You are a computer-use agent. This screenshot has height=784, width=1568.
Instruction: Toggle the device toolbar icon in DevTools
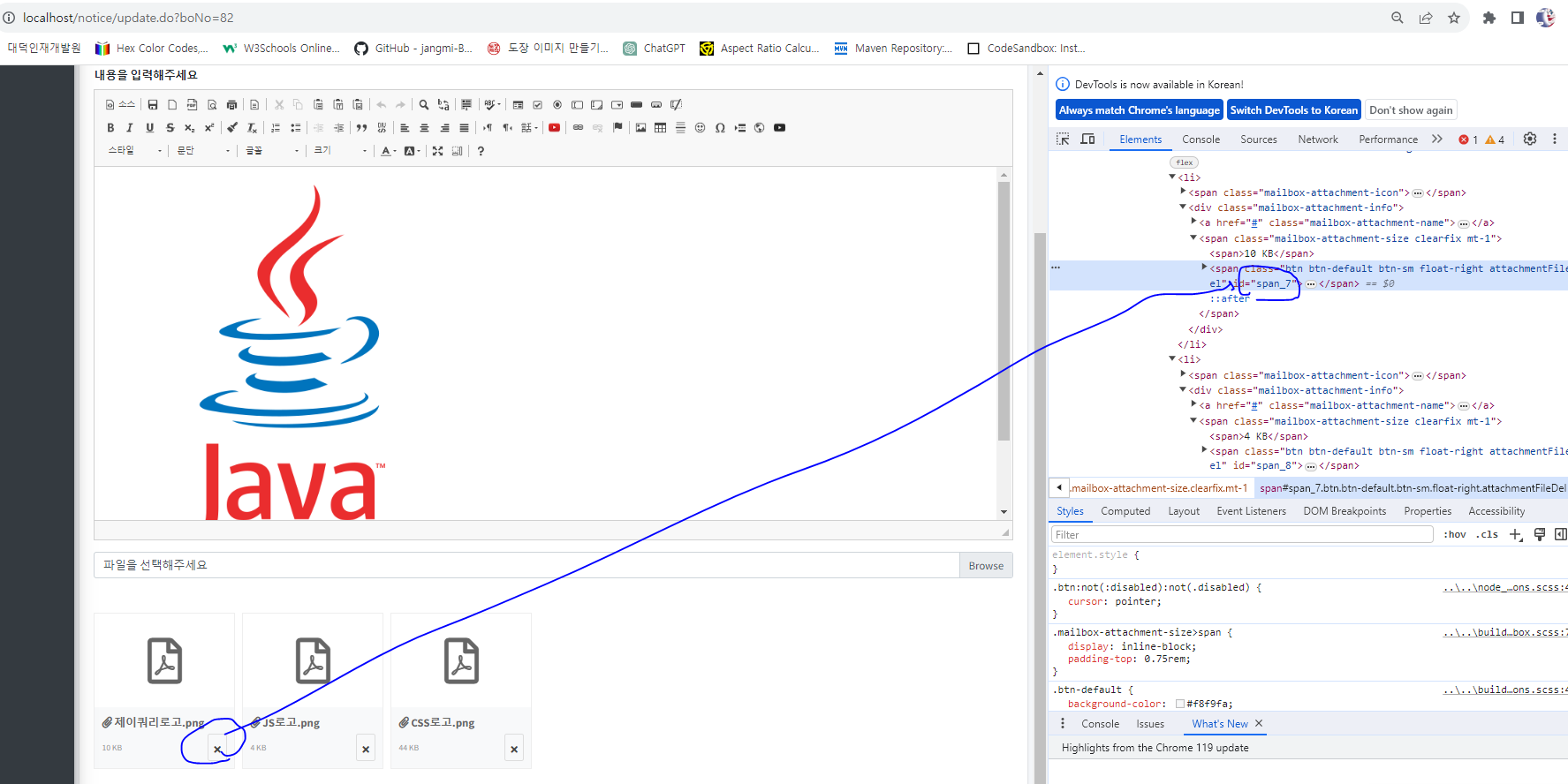[x=1087, y=139]
